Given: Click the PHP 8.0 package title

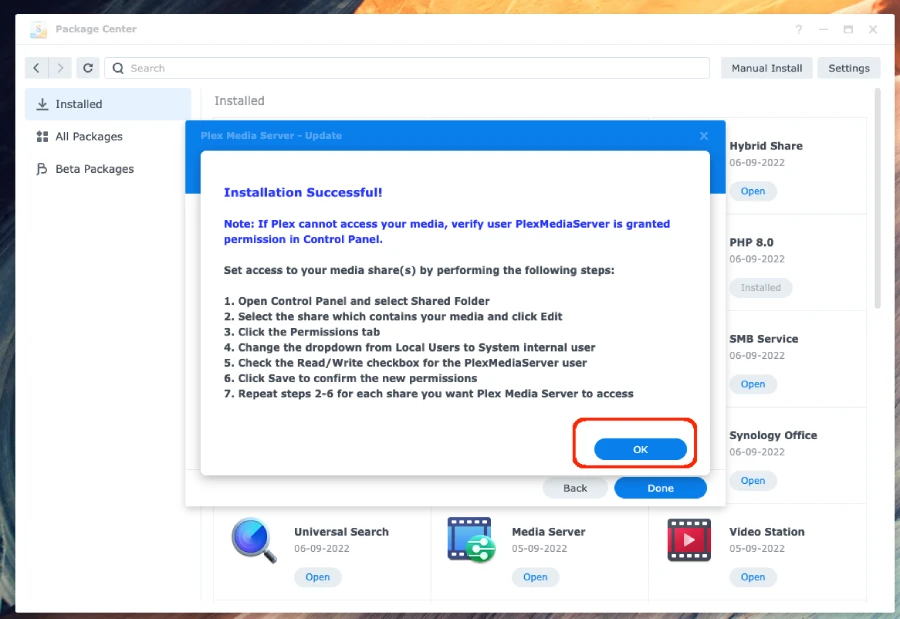Looking at the screenshot, I should click(751, 242).
